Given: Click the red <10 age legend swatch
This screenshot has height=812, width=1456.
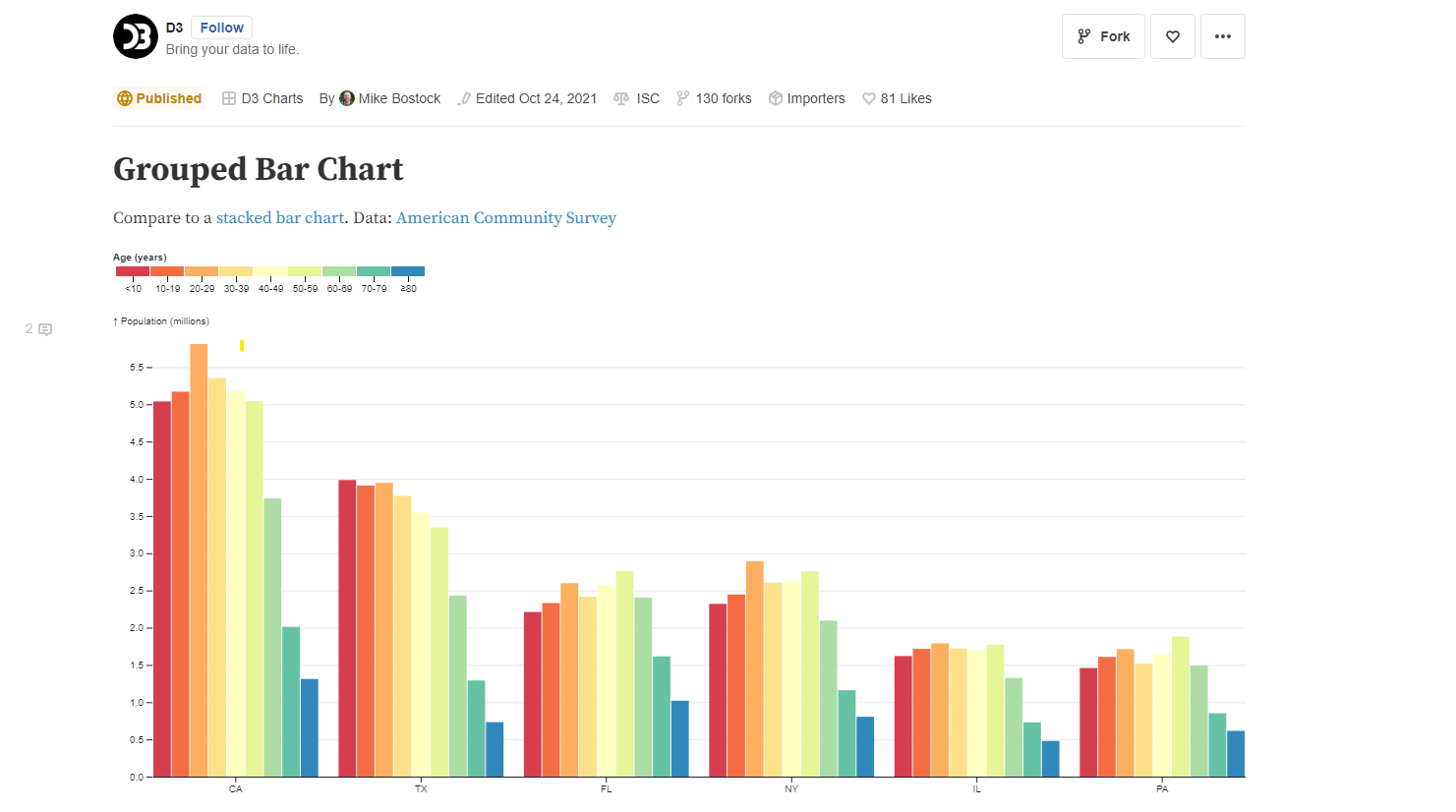Looking at the screenshot, I should [133, 271].
